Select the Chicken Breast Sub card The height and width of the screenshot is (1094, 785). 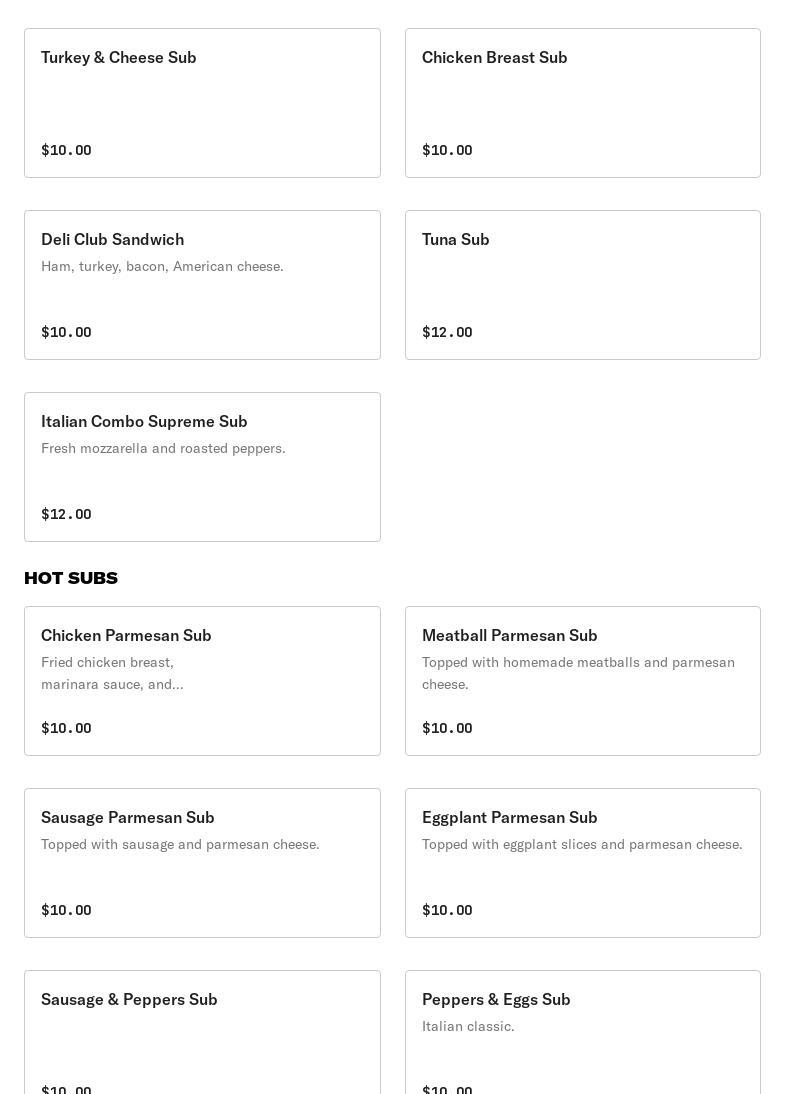pyautogui.click(x=582, y=103)
